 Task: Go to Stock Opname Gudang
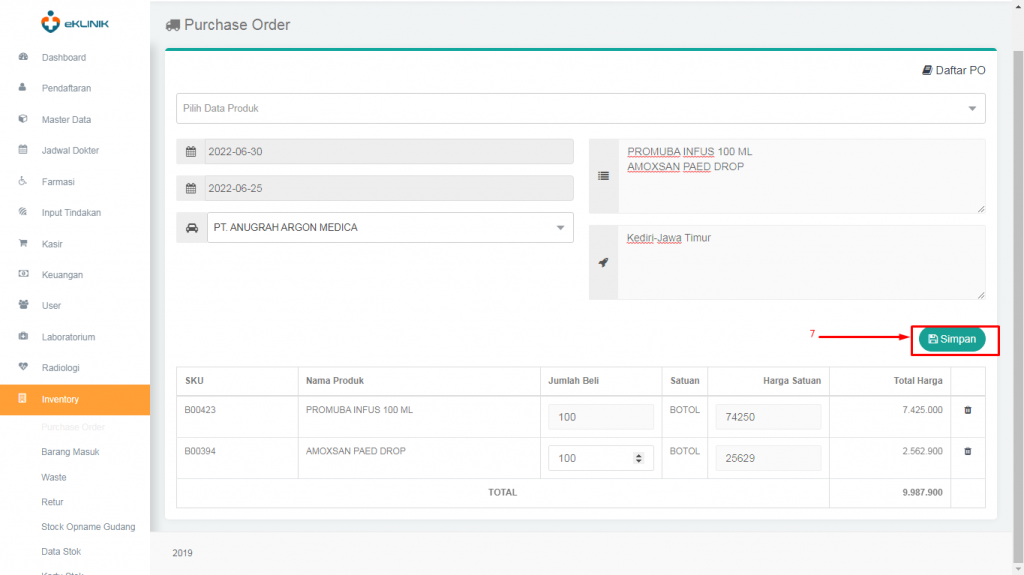tap(88, 527)
